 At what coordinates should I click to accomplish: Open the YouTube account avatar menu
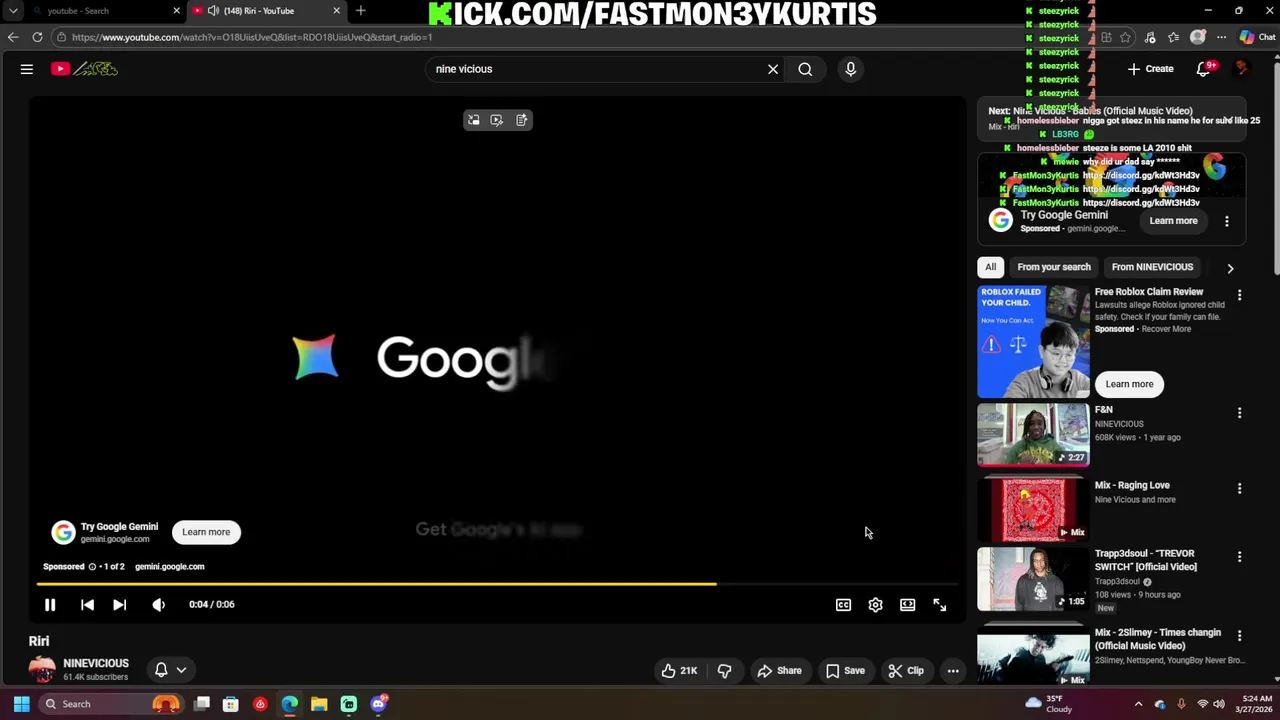pyautogui.click(x=1242, y=69)
